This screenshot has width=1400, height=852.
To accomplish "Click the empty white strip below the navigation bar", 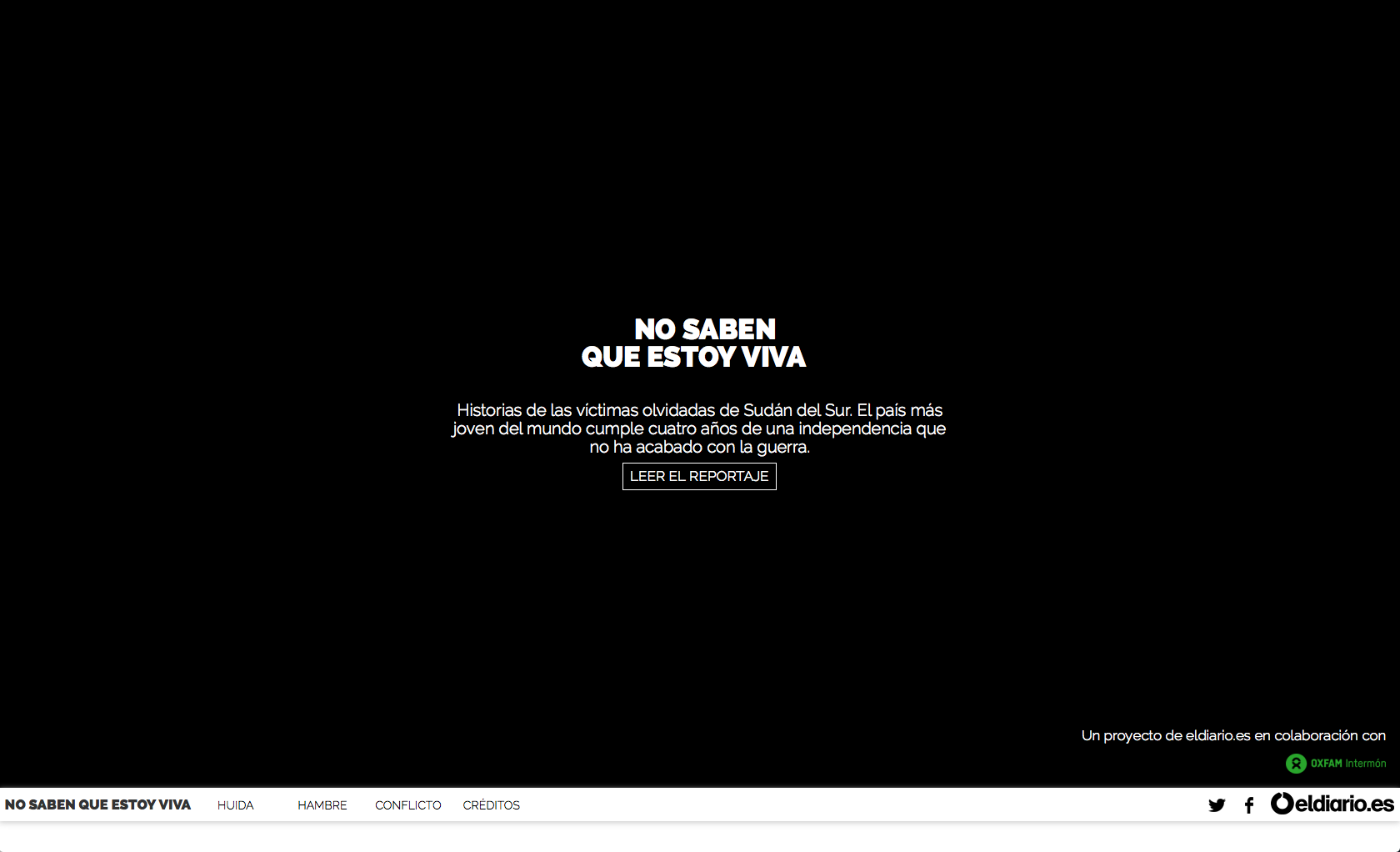I will click(x=700, y=837).
